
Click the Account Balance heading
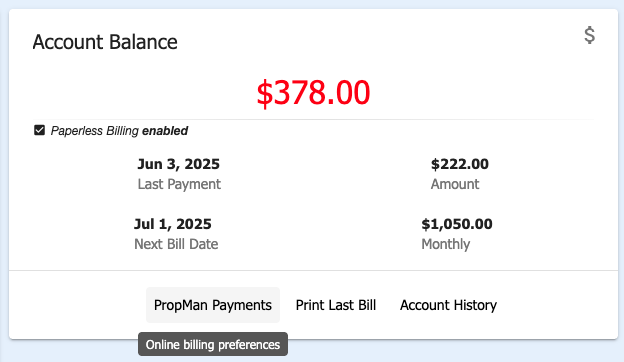tap(105, 42)
